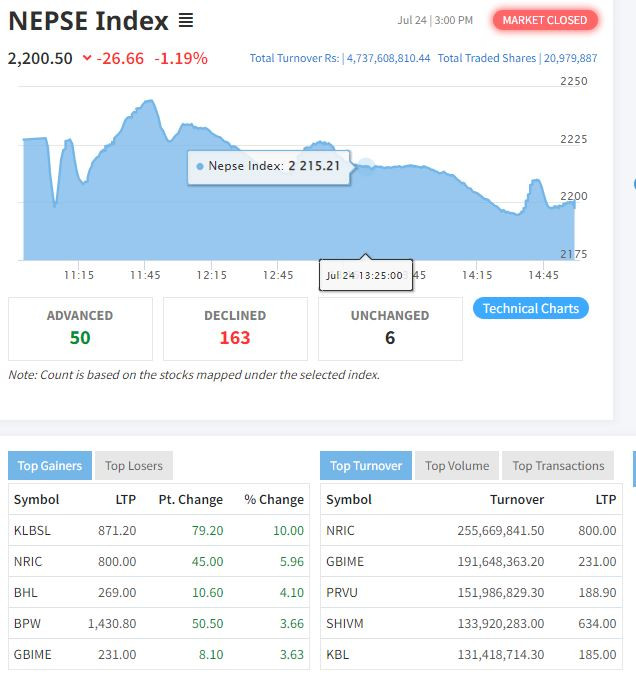Click KLBSL's 10.00 percent change

pos(288,531)
